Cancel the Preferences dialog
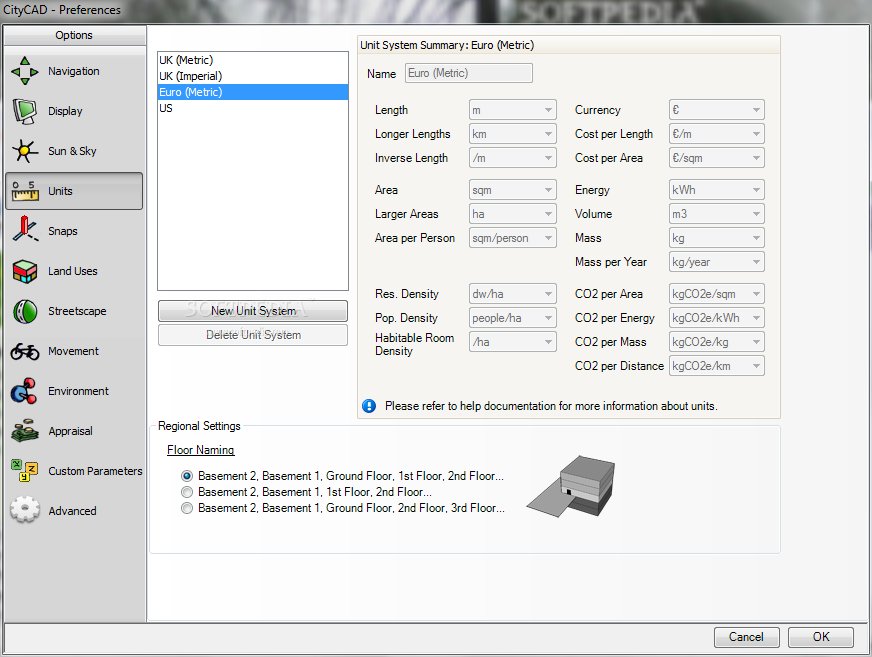Viewport: 872px width, 657px height. 746,637
